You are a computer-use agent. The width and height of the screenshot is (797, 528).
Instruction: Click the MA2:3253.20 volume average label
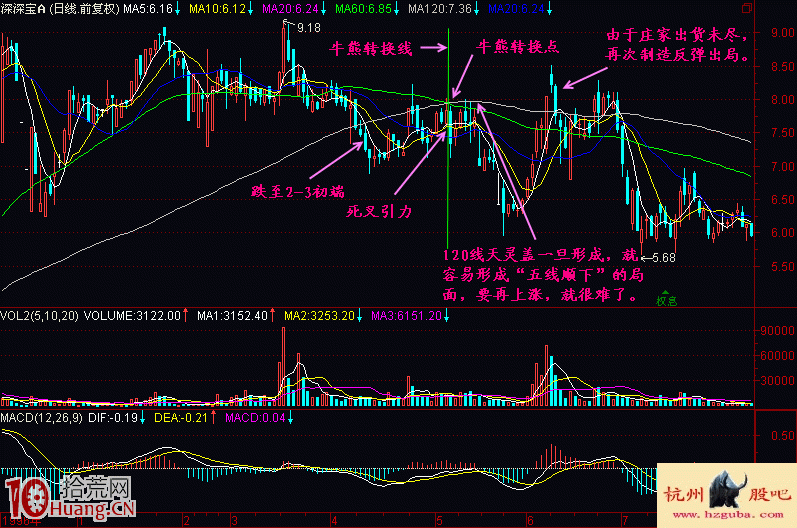point(319,316)
